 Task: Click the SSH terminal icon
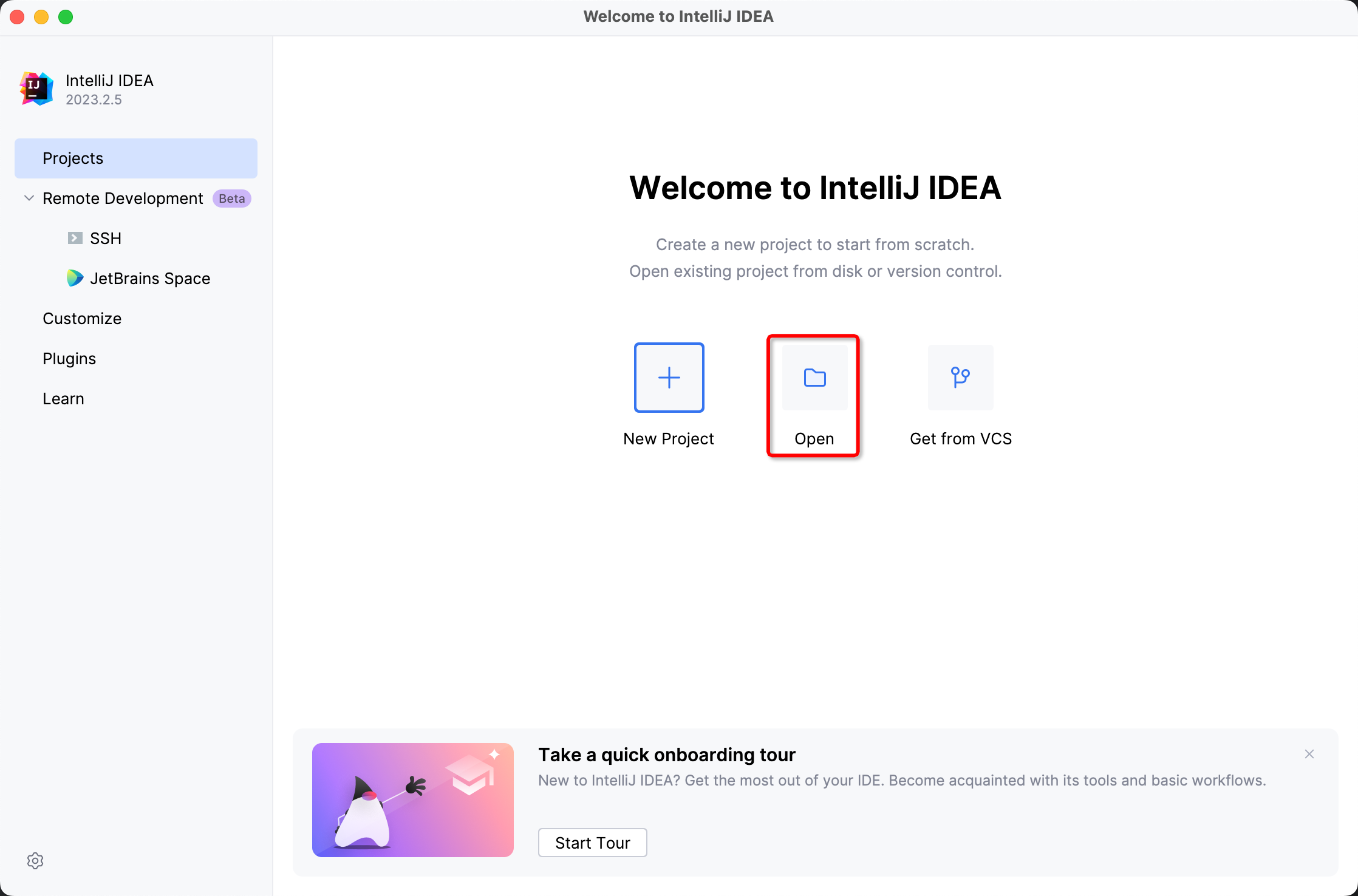pyautogui.click(x=75, y=238)
